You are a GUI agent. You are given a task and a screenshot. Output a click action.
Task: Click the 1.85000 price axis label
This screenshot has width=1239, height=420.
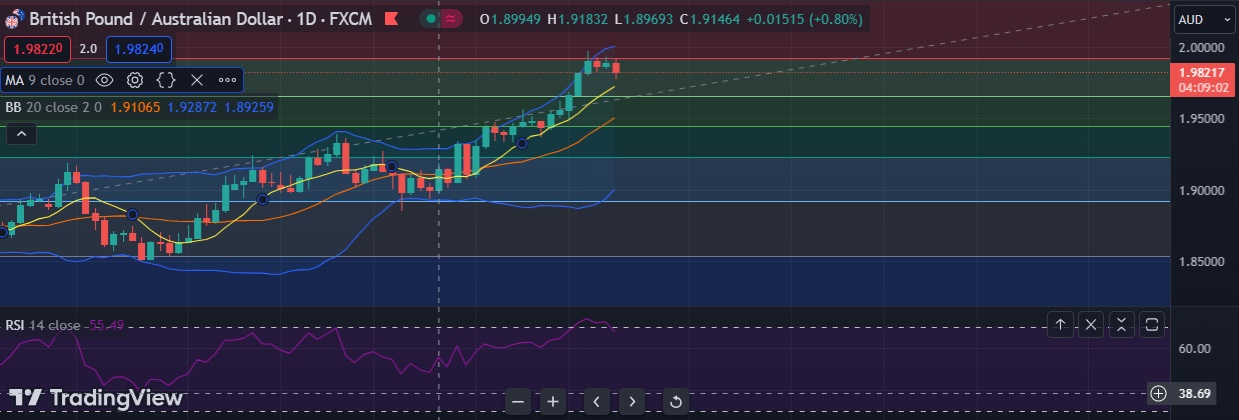[1199, 261]
